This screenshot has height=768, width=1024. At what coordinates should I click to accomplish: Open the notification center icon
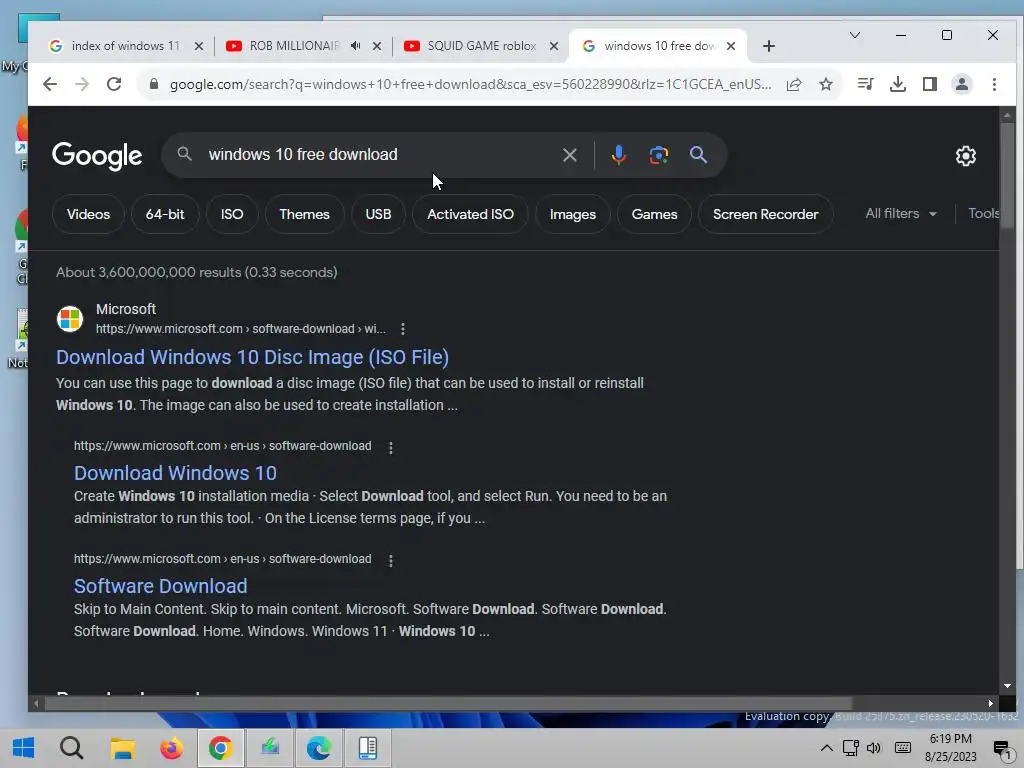1002,749
